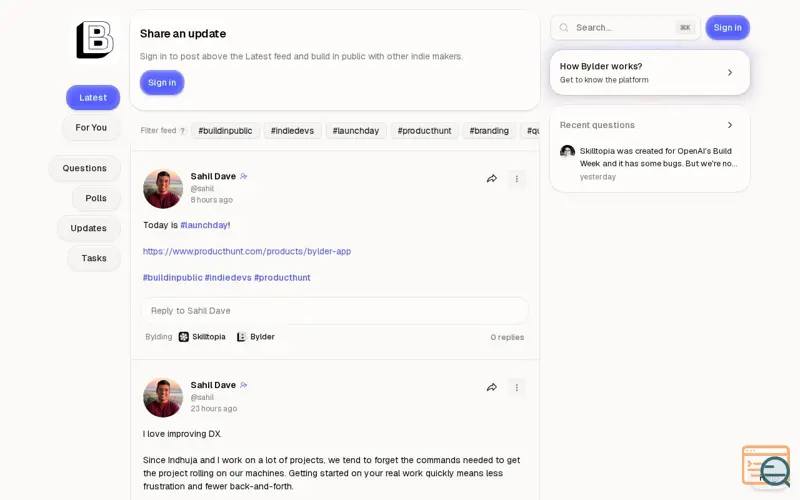
Task: Click the @sahil handle on 8 hours post
Action: coord(202,189)
